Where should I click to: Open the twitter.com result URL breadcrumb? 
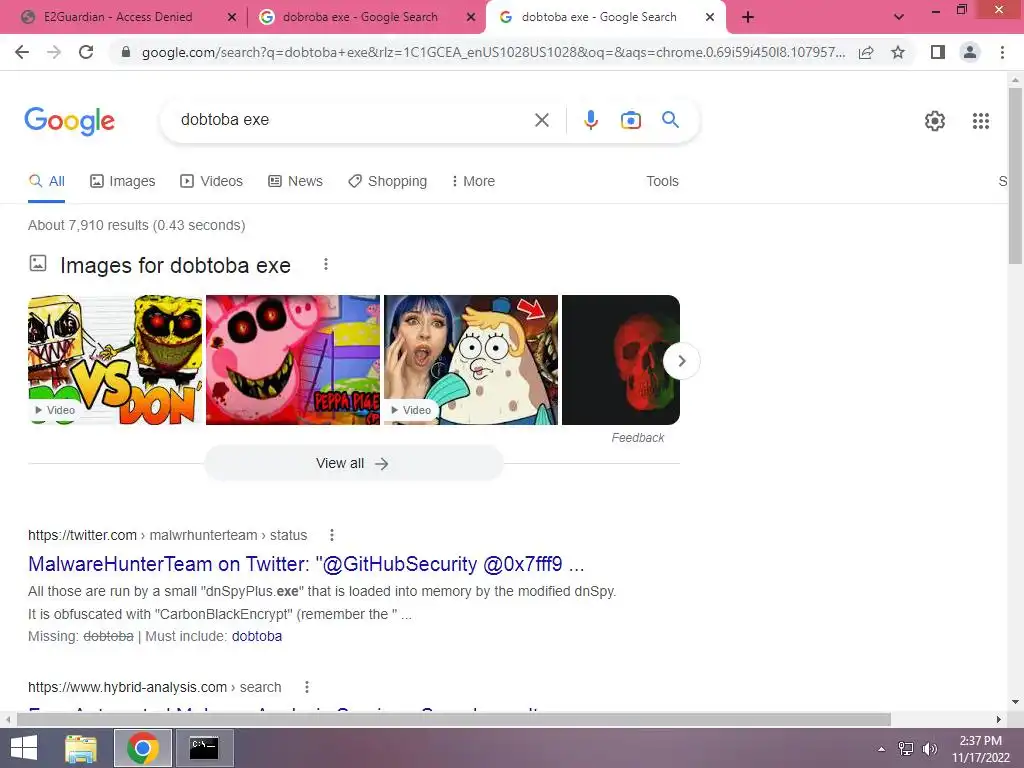click(167, 535)
